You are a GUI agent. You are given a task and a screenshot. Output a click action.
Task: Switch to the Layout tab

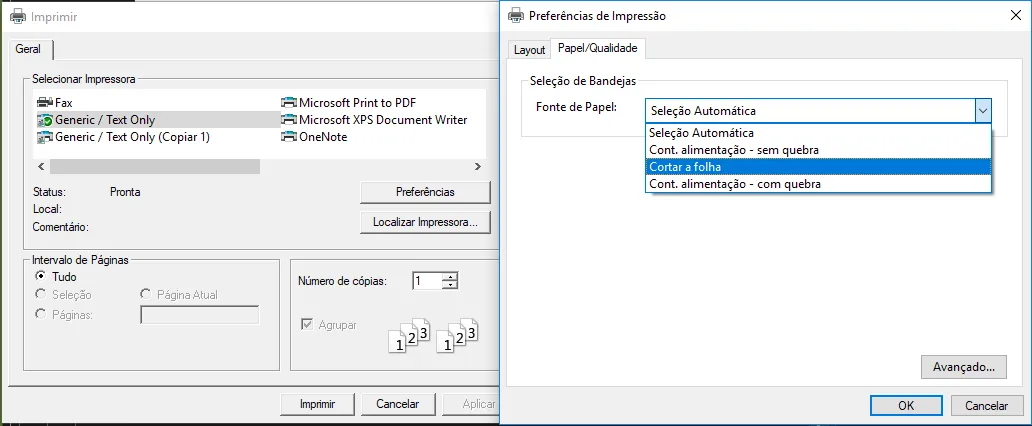click(529, 50)
